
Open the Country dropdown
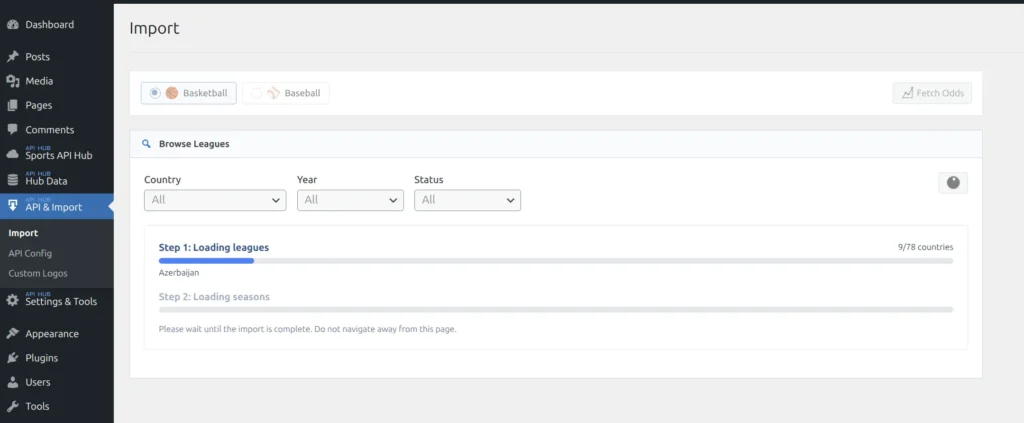[215, 200]
